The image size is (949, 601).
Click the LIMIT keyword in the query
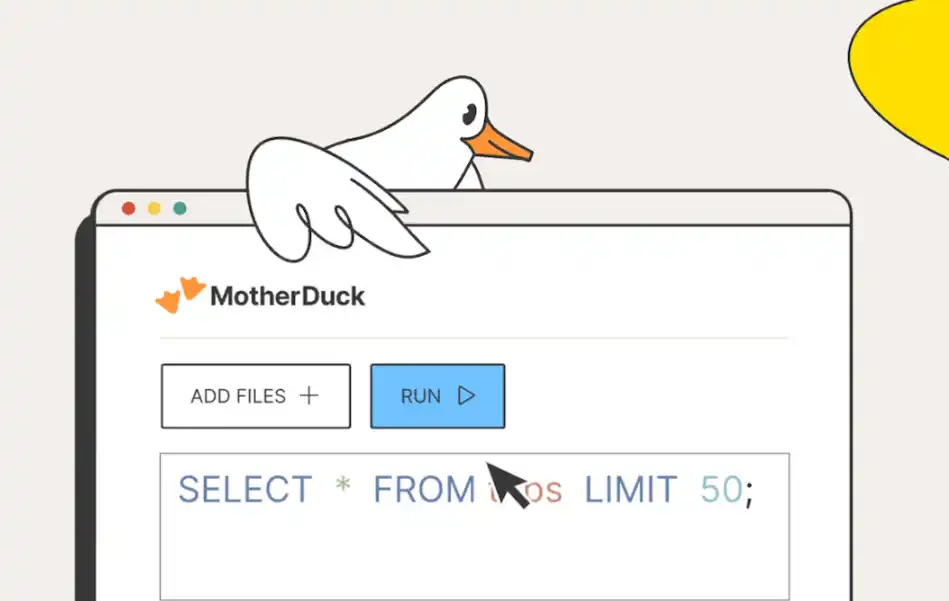point(631,489)
